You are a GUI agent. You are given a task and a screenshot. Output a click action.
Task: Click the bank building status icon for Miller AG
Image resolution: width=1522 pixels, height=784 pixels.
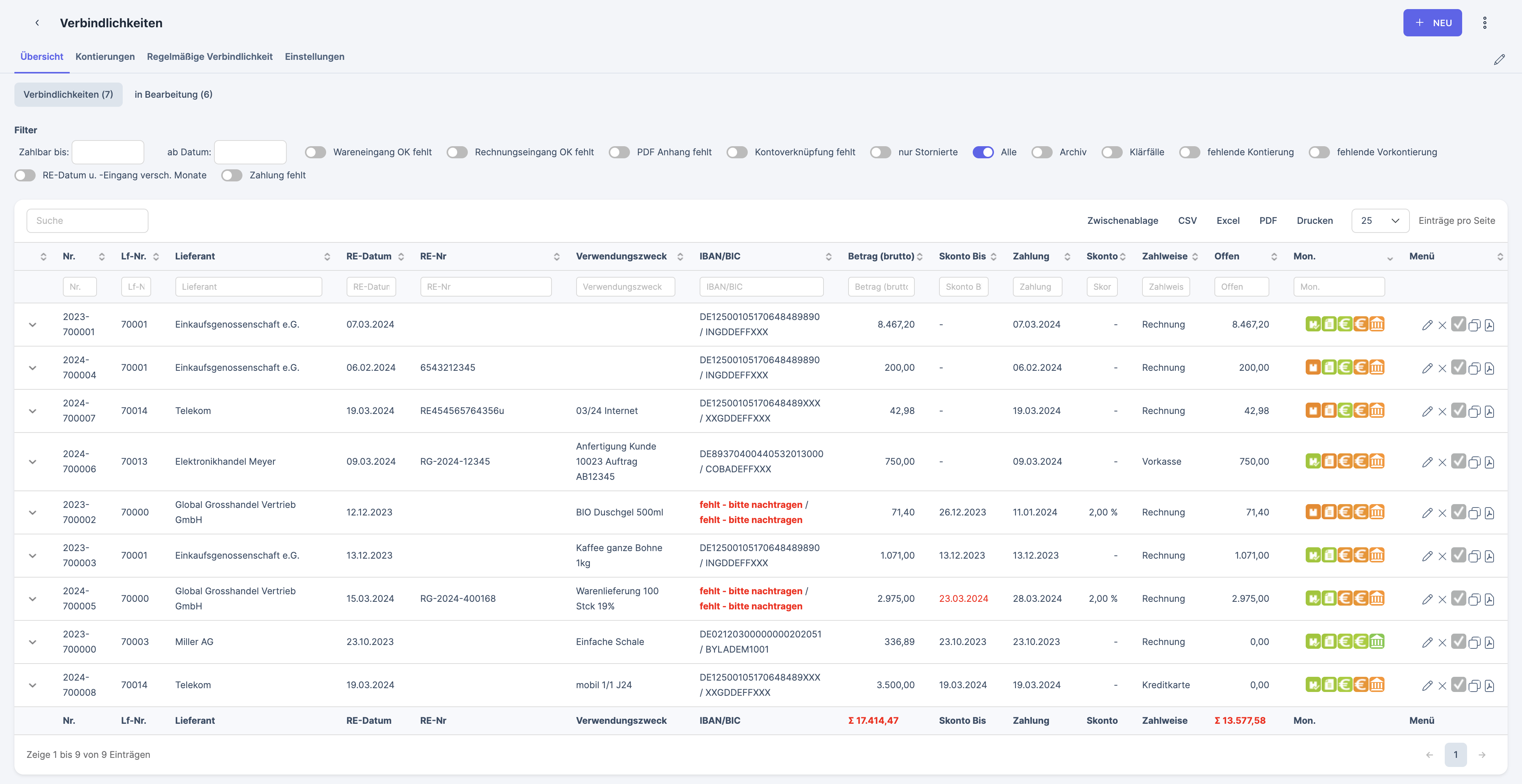[x=1377, y=641]
